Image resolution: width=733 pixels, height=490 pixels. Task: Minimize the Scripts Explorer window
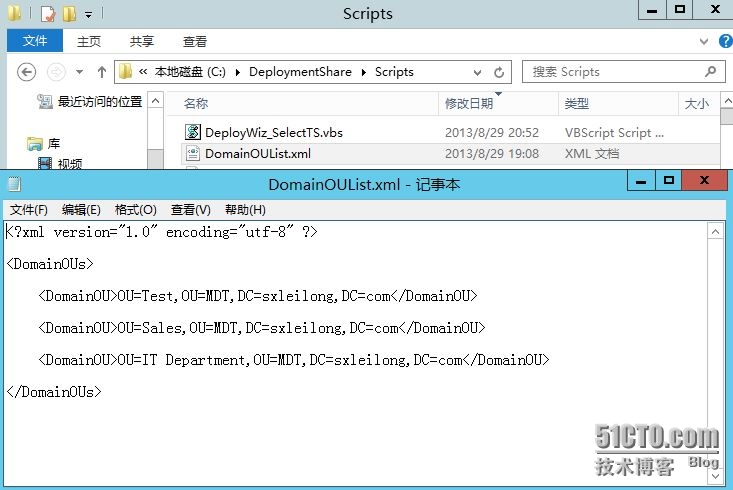point(652,10)
